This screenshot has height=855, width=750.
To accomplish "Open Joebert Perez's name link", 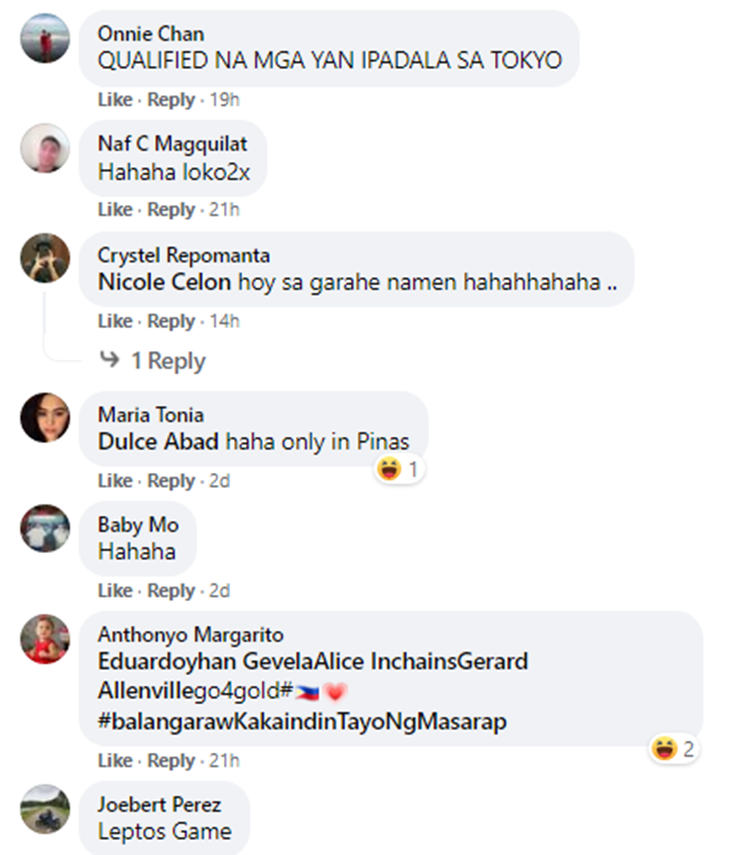I will coord(159,805).
